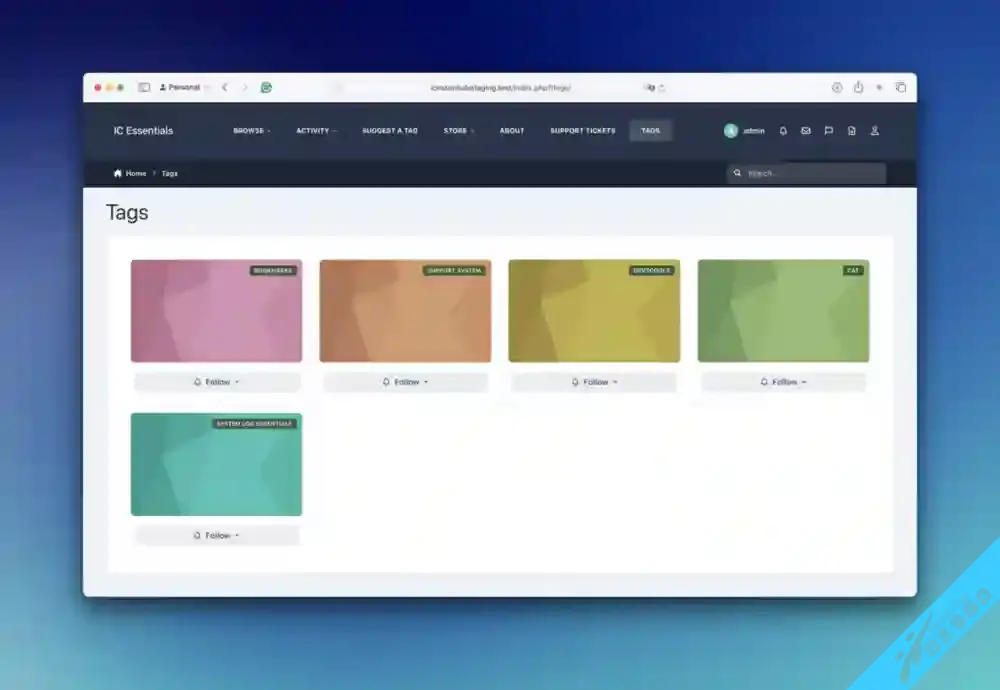The image size is (1000, 690).
Task: Open the messages envelope icon
Action: (x=806, y=131)
